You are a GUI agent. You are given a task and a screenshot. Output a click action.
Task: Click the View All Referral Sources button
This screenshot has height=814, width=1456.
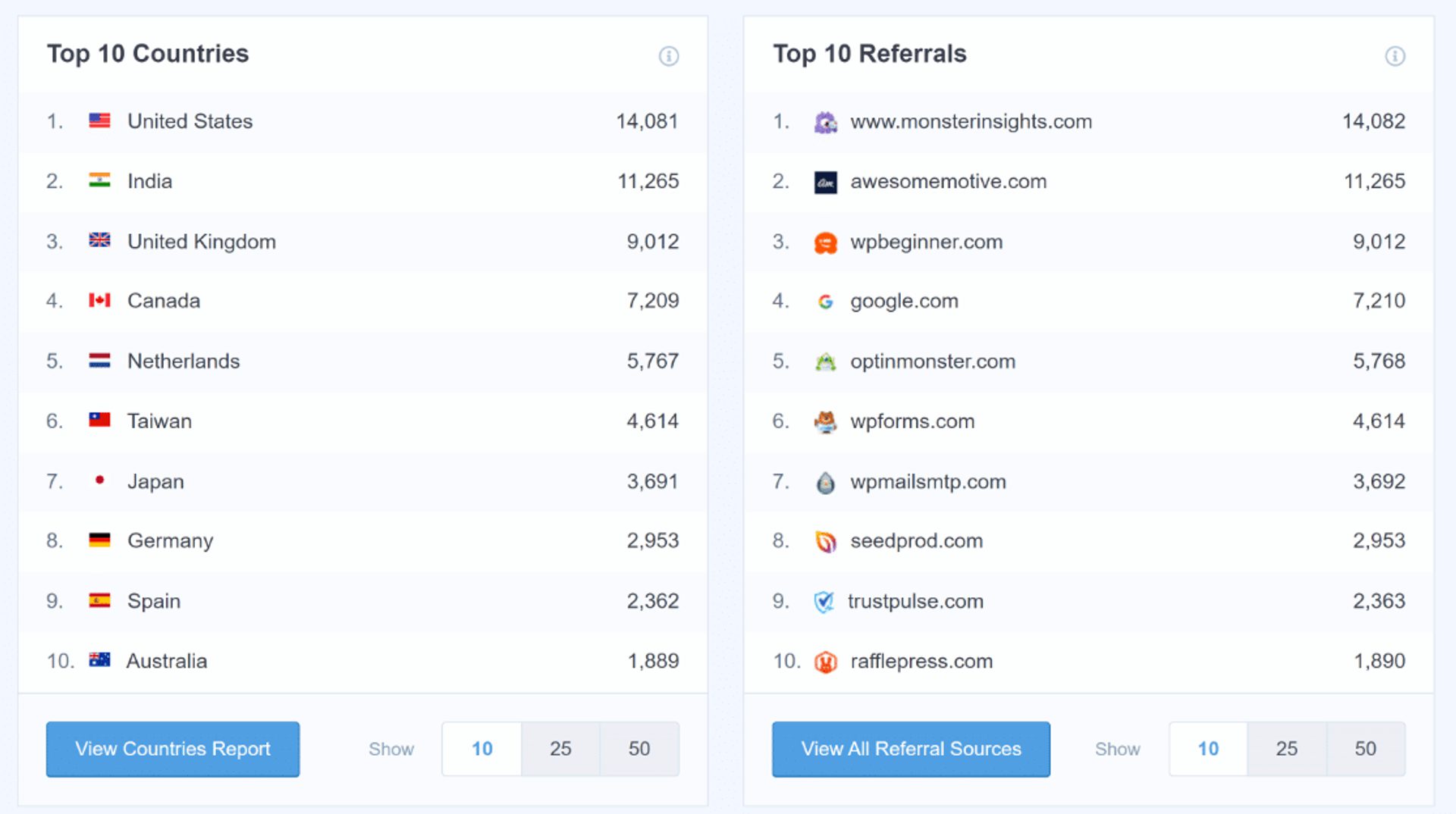click(x=910, y=749)
